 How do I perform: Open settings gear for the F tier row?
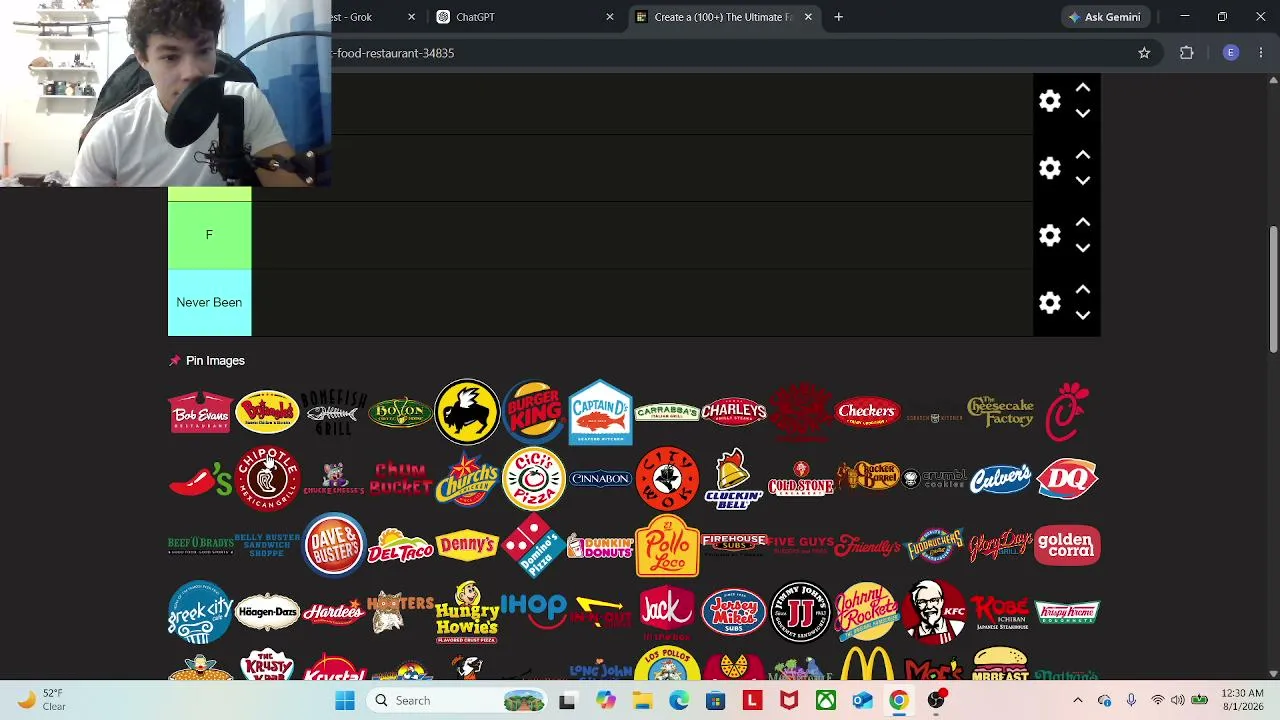[1049, 235]
